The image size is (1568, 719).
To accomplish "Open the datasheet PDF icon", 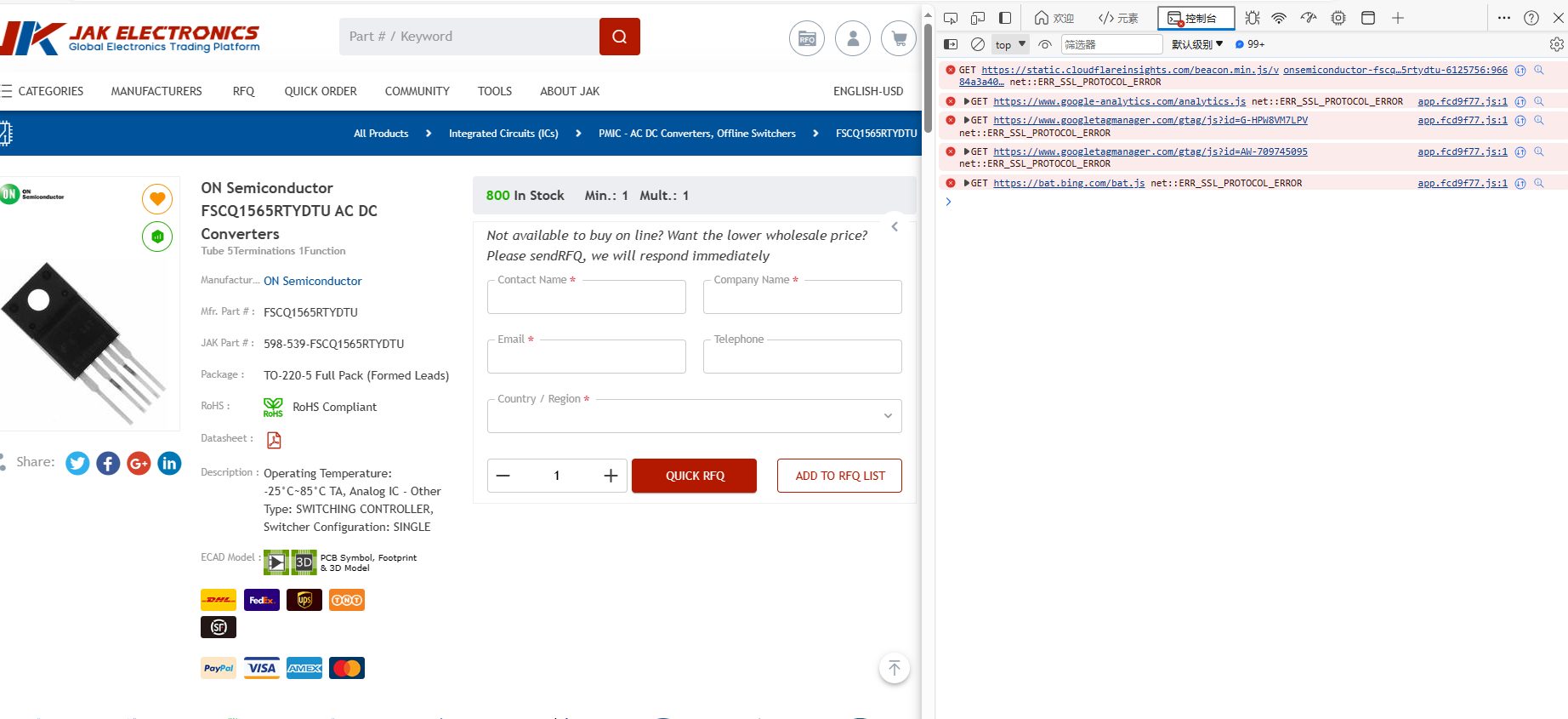I will [x=274, y=440].
